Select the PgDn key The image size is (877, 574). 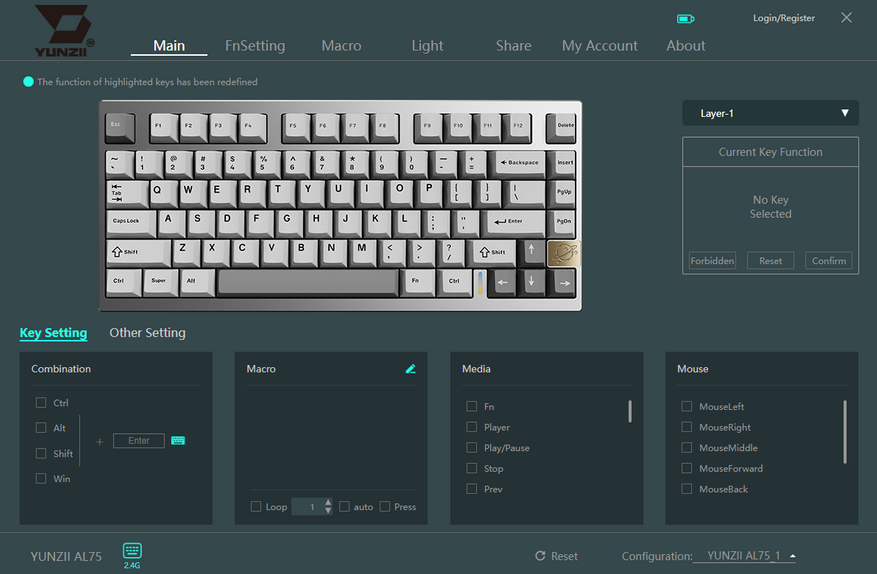click(x=562, y=223)
